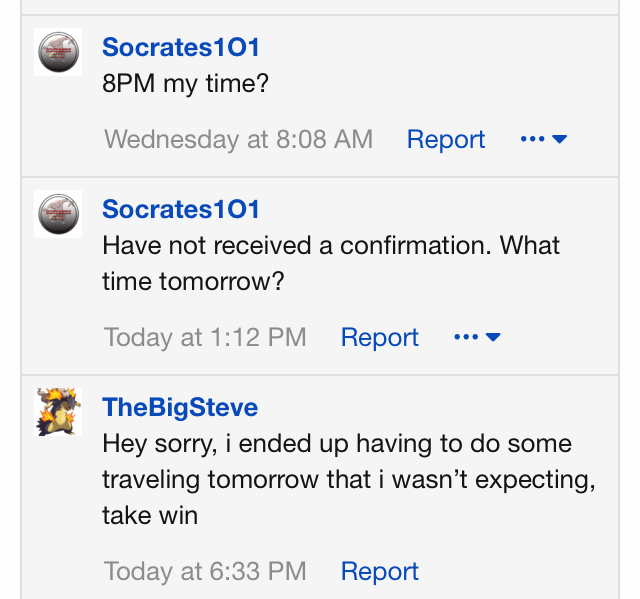Screen dimensions: 640x599
Task: Click Socrates1O1's avatar on the 8PM post
Action: tap(58, 52)
